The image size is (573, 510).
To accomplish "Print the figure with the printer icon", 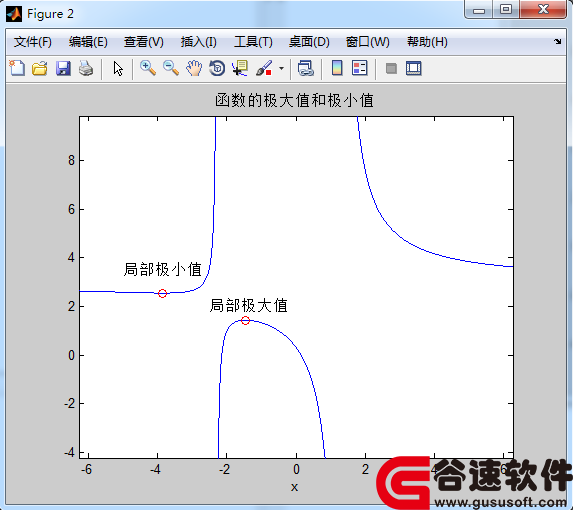I will pos(86,68).
